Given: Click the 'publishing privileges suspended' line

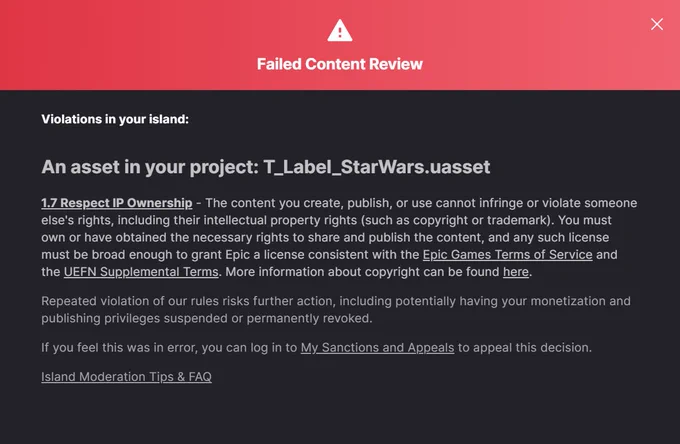Looking at the screenshot, I should tap(206, 318).
